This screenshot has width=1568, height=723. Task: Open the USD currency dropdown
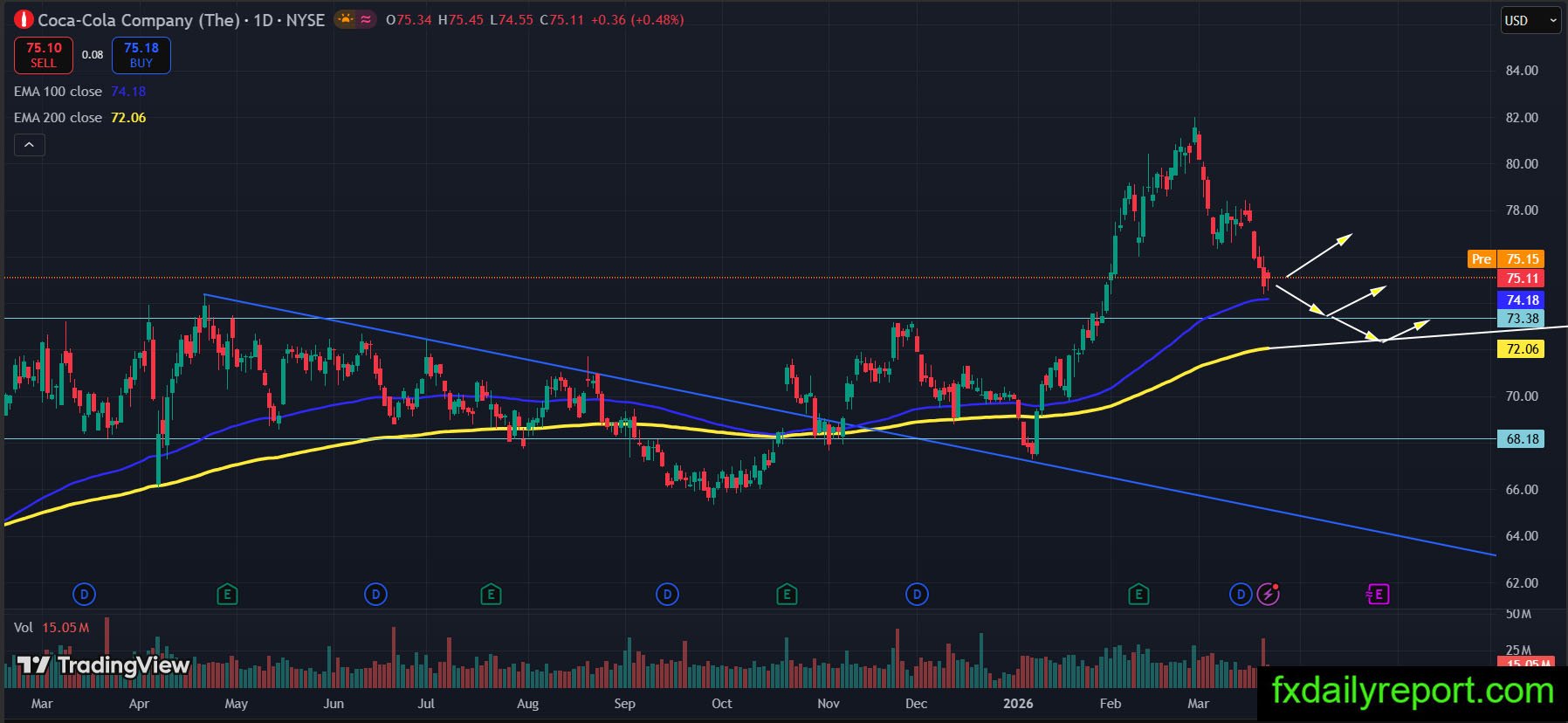point(1530,20)
